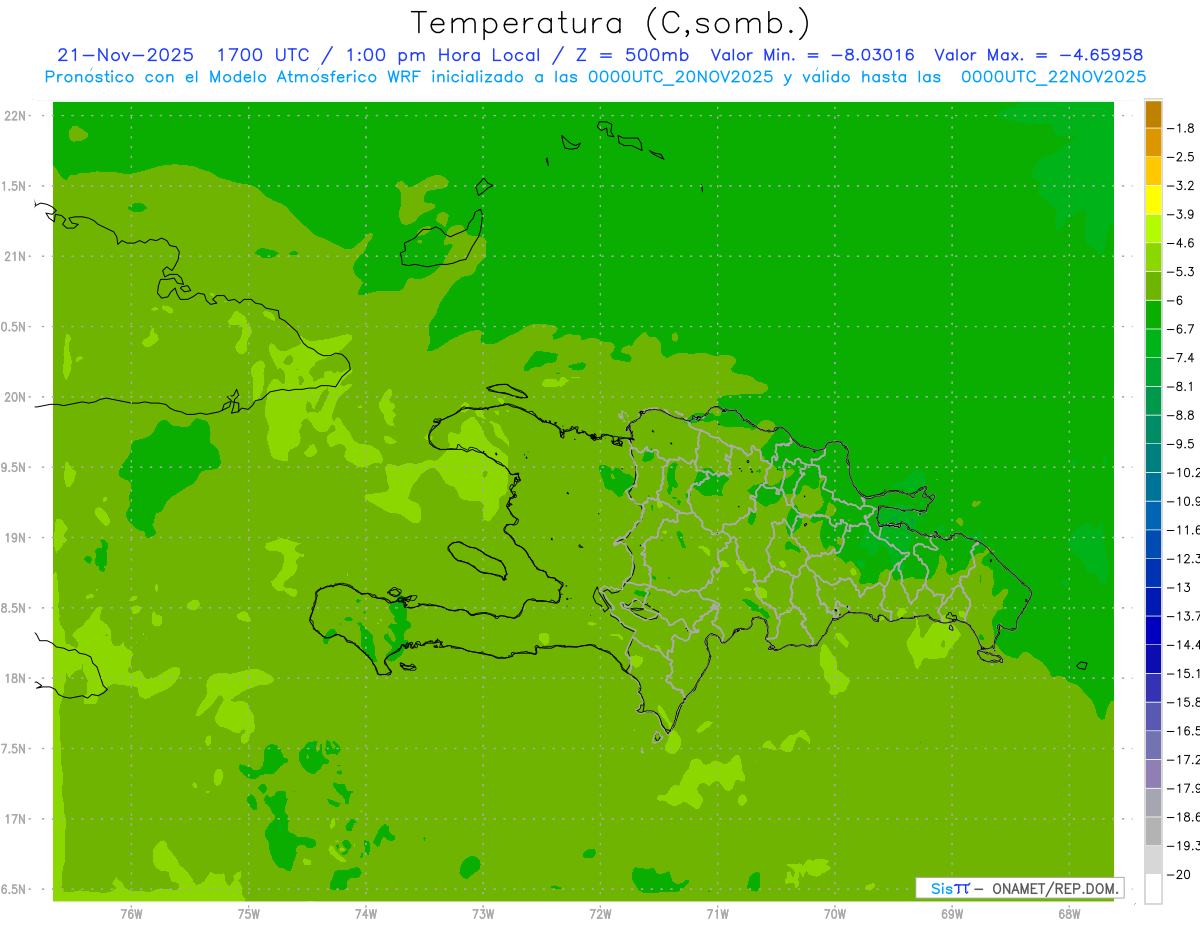Viewport: 1200px width, 927px height.
Task: Select the '21-Nov-2025' date text
Action: (x=124, y=55)
